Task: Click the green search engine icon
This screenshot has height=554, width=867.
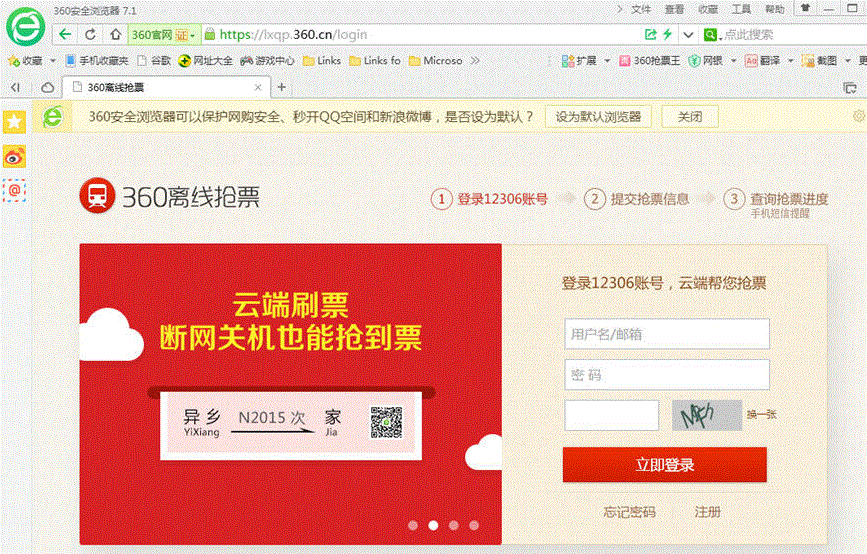Action: click(709, 35)
